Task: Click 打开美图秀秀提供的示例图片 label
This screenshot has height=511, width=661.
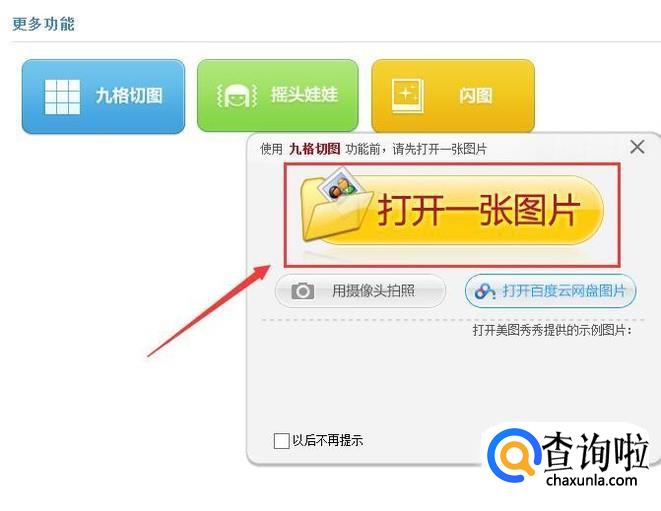Action: (x=552, y=330)
